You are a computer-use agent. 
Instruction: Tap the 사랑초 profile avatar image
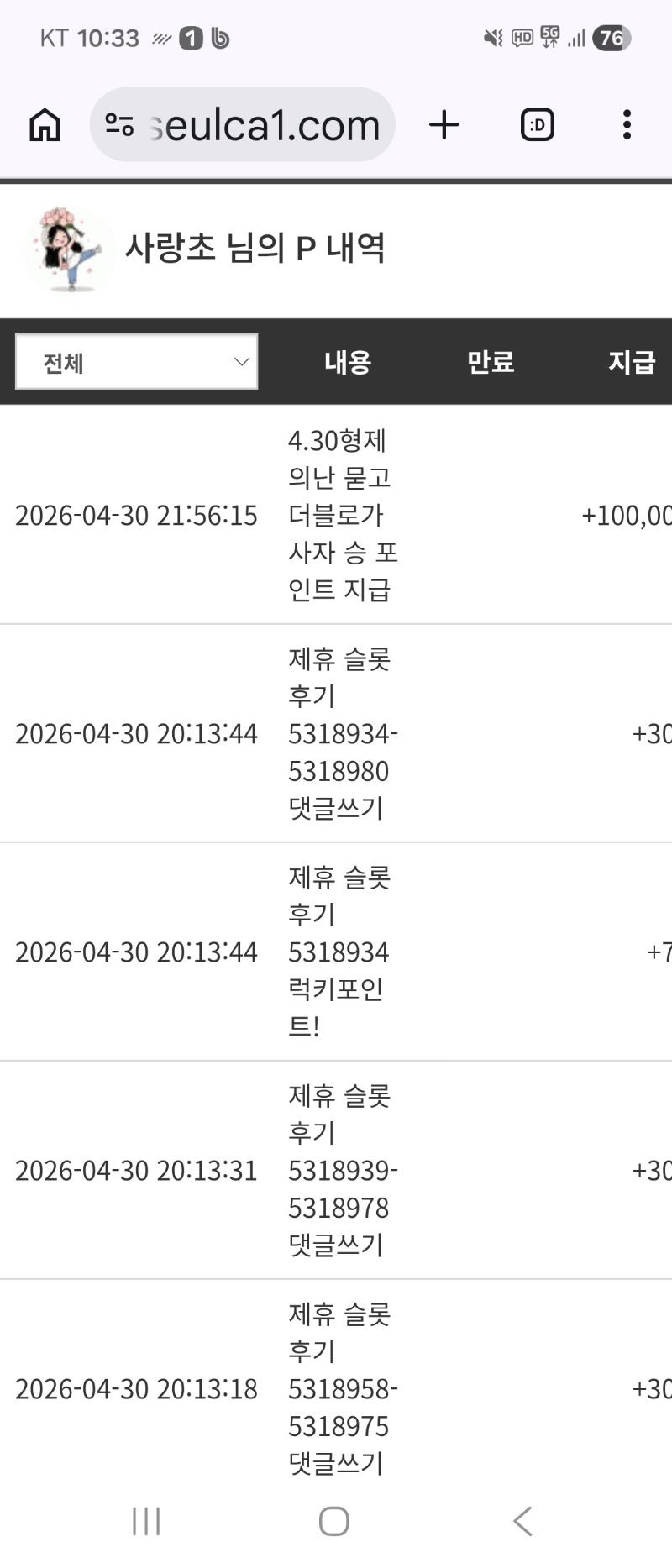click(68, 249)
